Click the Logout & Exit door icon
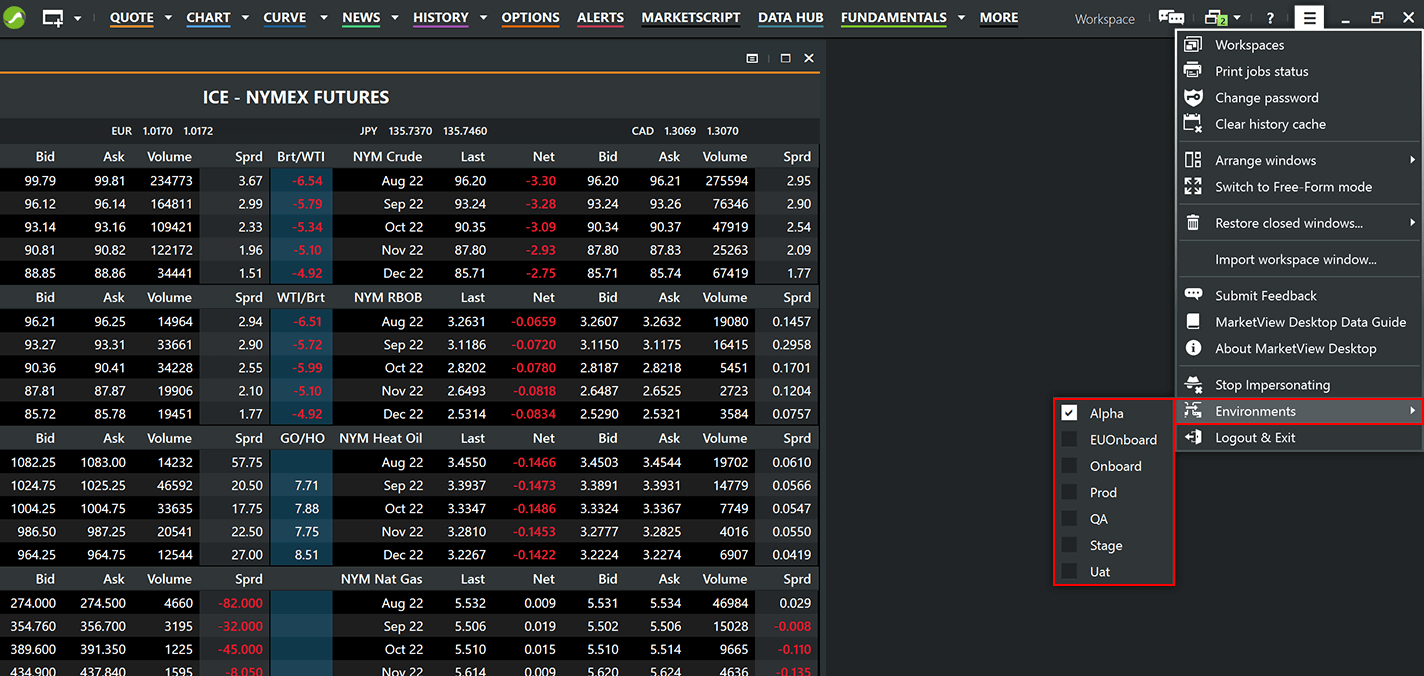 pos(1193,438)
